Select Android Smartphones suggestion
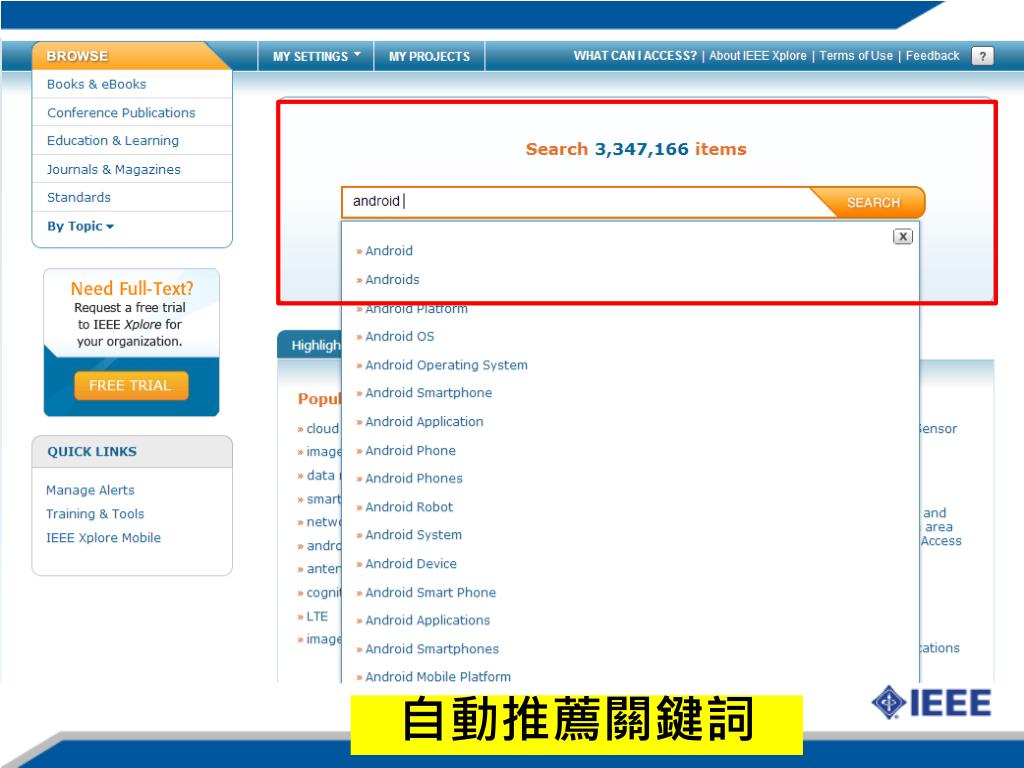This screenshot has width=1024, height=768. pyautogui.click(x=432, y=648)
